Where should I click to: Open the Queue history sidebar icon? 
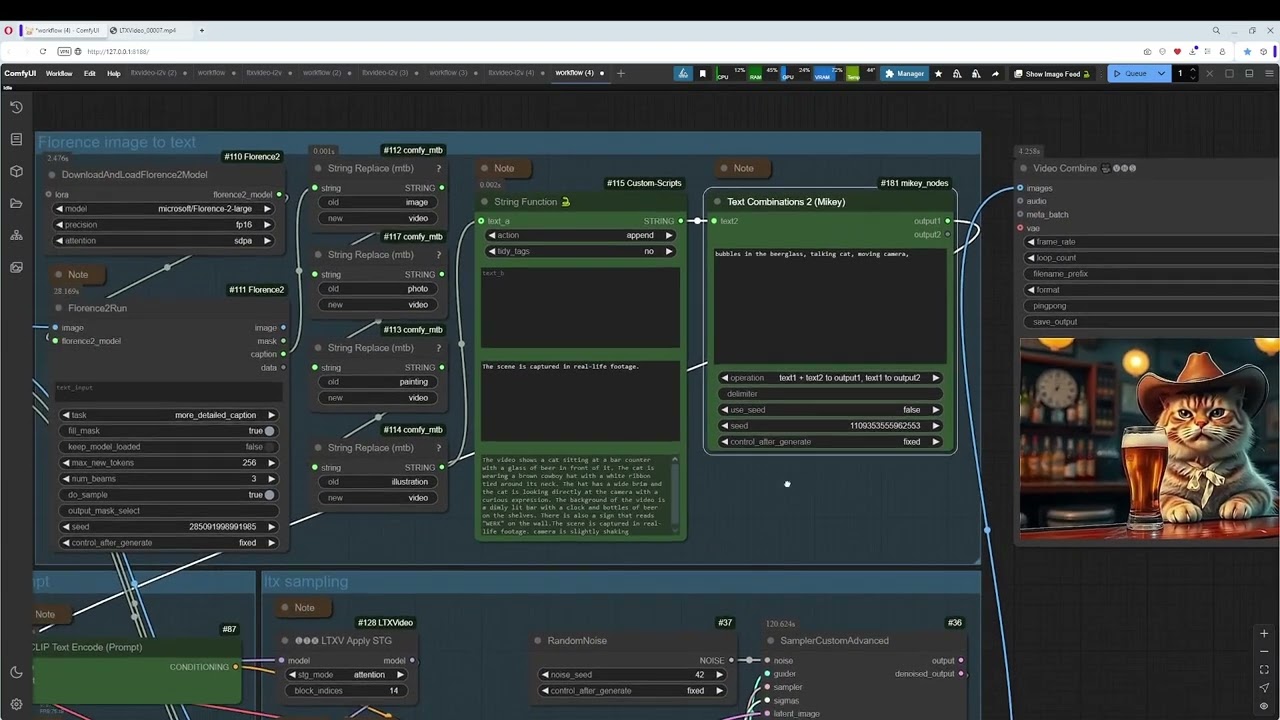(x=16, y=107)
